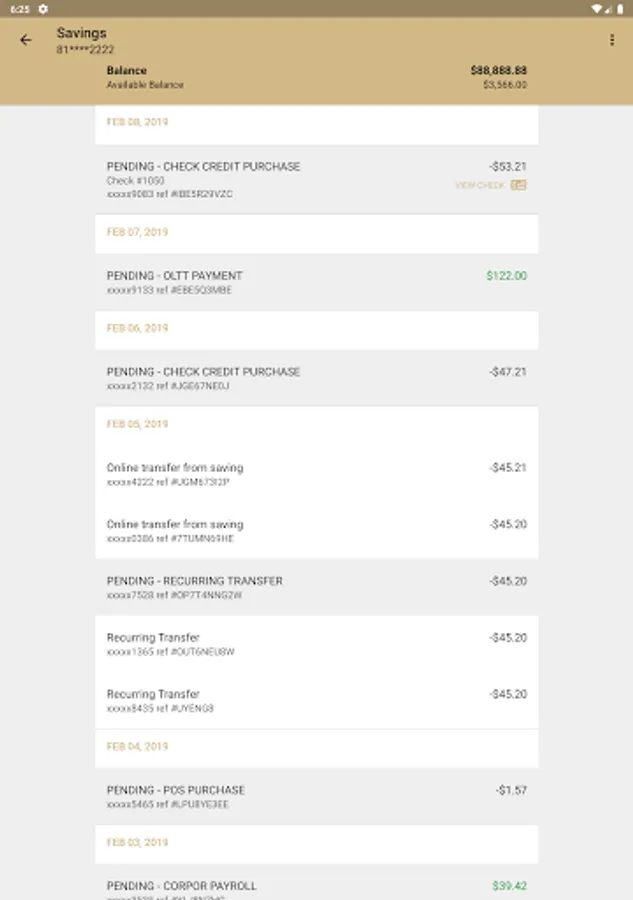Screen dimensions: 633x900
Task: Open the $47.21 check credit purchase
Action: point(316,378)
